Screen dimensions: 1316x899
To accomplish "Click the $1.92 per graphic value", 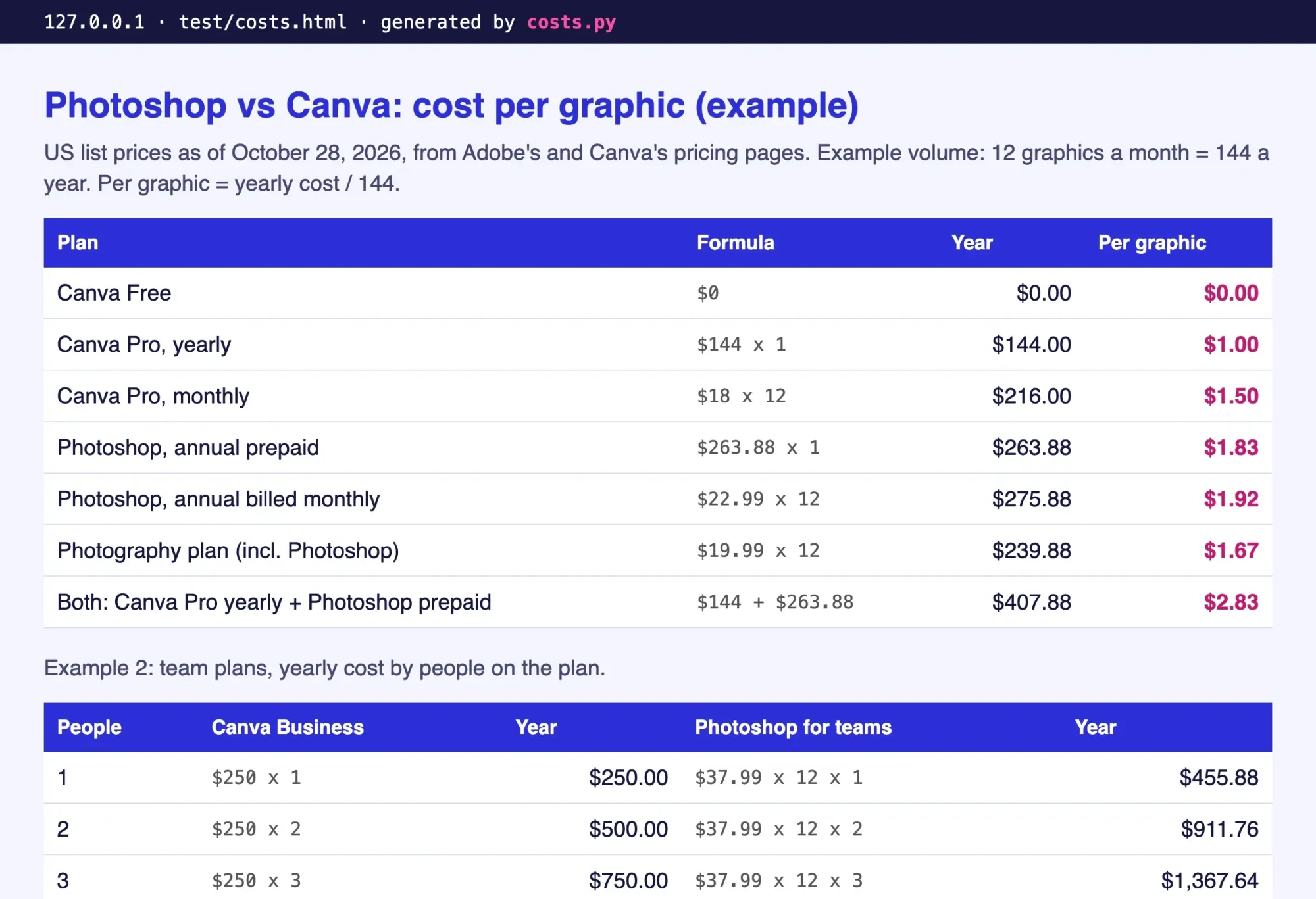I will pos(1231,499).
